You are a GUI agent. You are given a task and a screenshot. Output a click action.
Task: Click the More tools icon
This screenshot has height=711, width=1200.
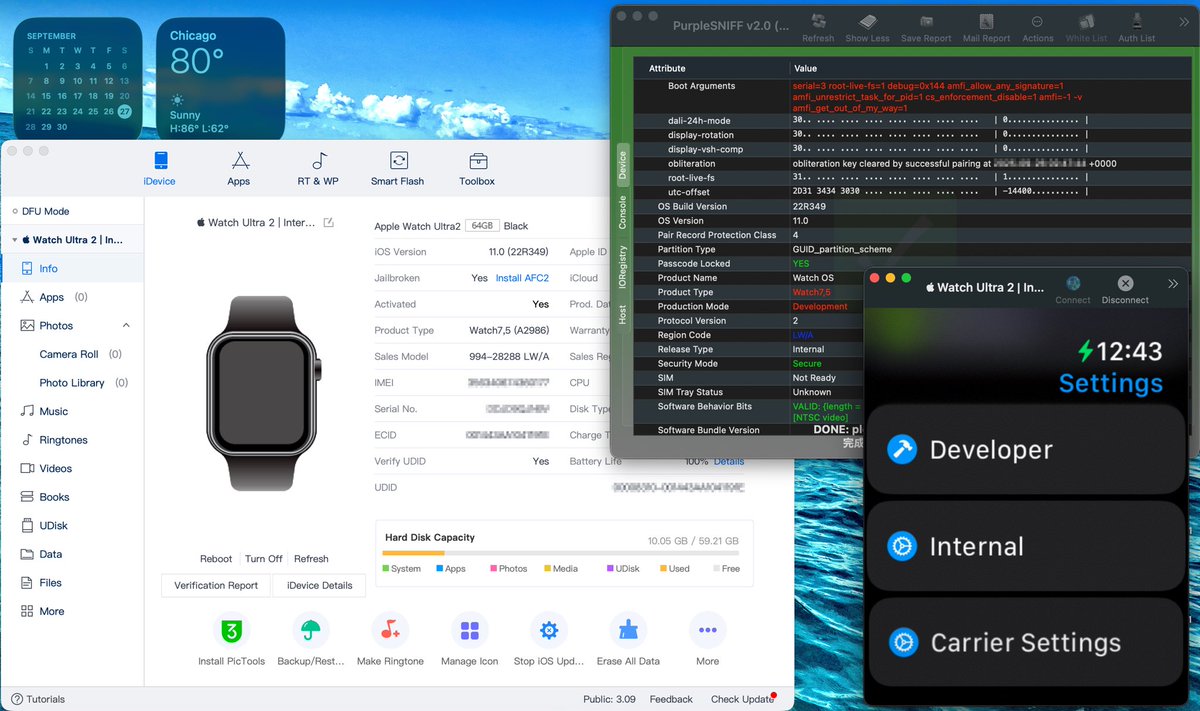coord(707,631)
